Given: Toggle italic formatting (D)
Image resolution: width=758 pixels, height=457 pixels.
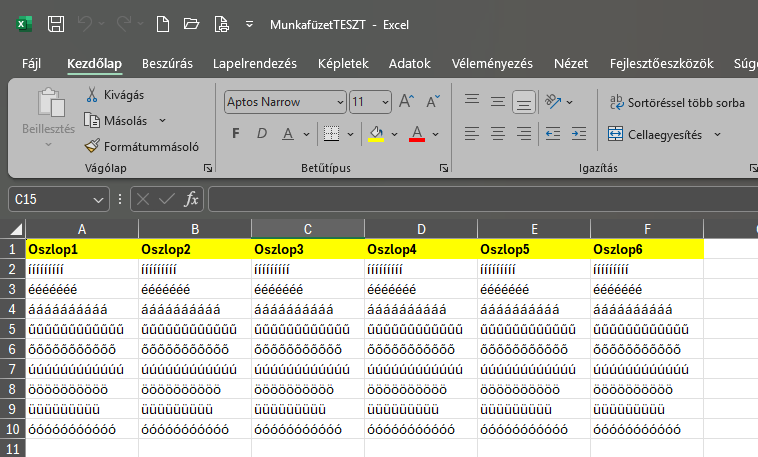Looking at the screenshot, I should click(x=262, y=133).
